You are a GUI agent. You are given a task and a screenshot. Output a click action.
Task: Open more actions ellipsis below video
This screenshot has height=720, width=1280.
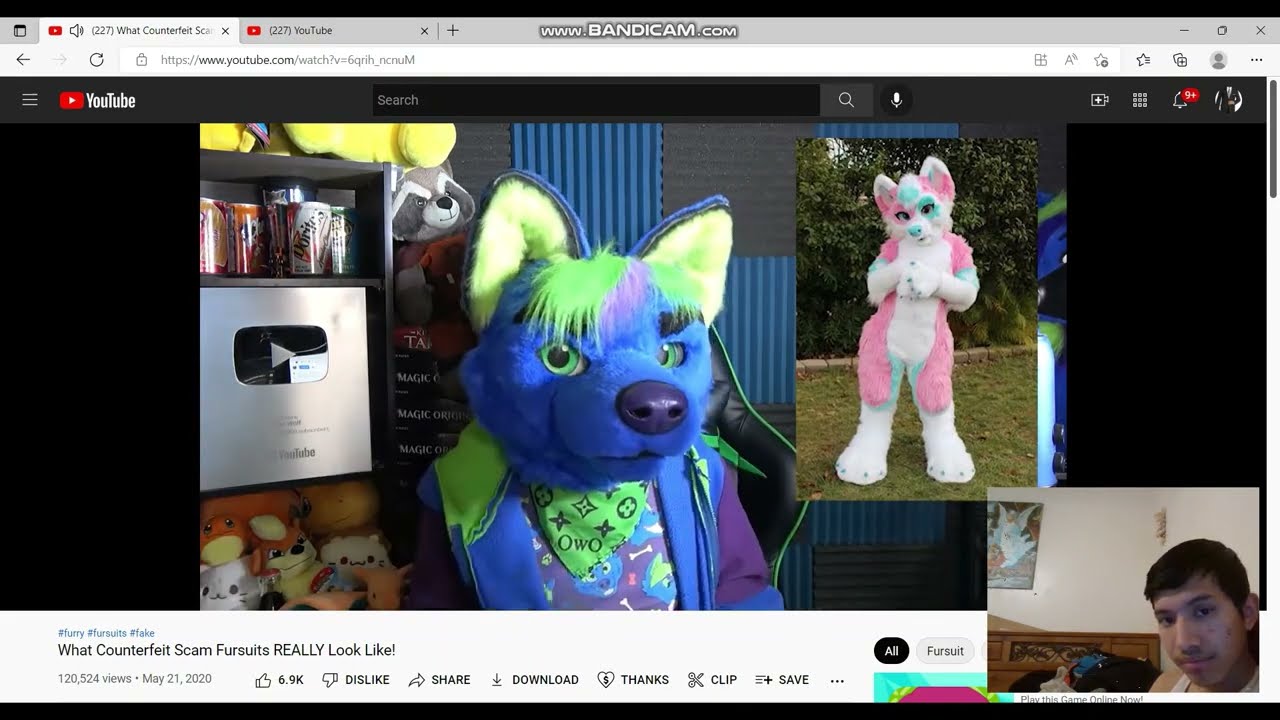coord(837,680)
